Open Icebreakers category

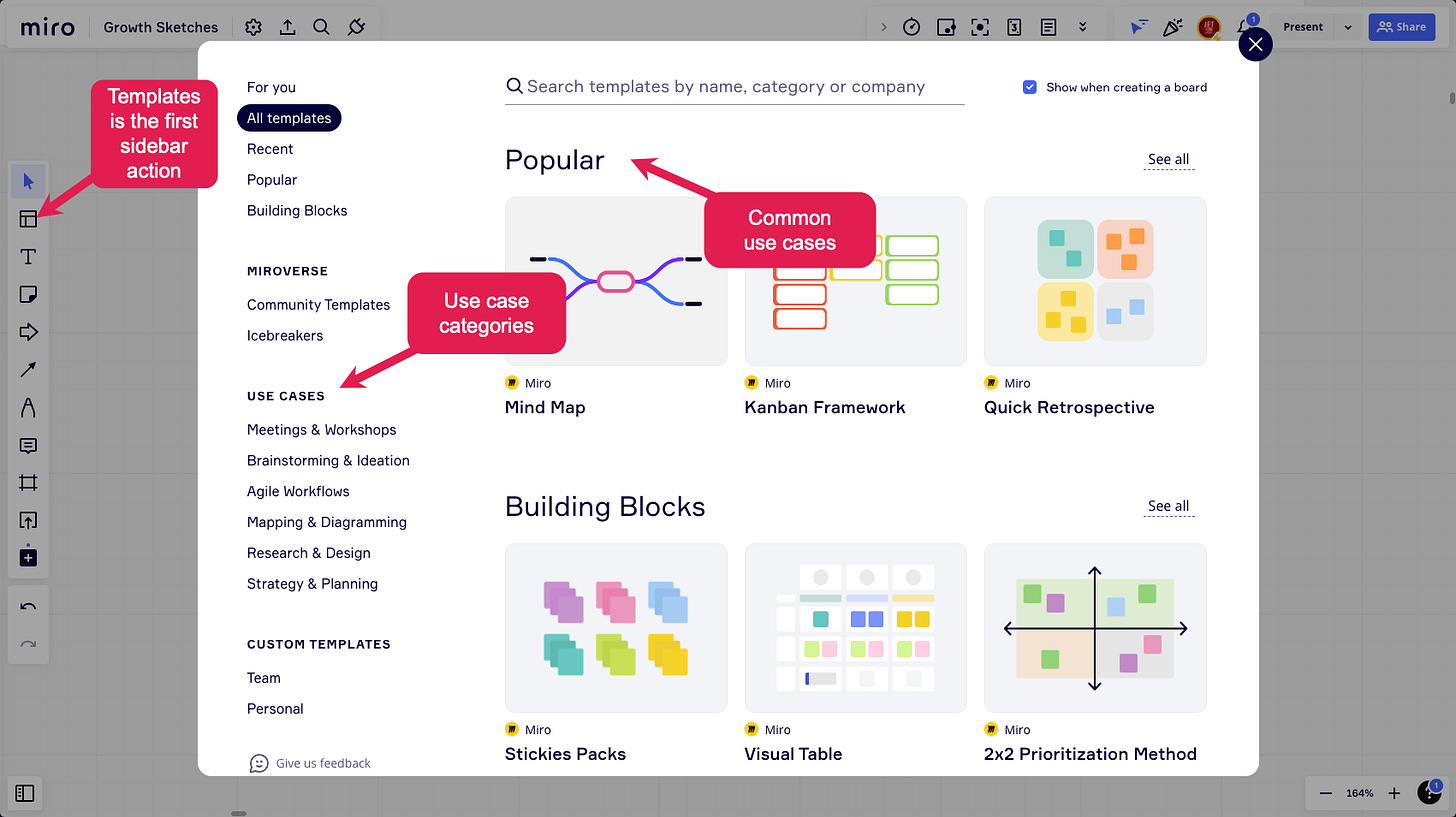point(285,336)
